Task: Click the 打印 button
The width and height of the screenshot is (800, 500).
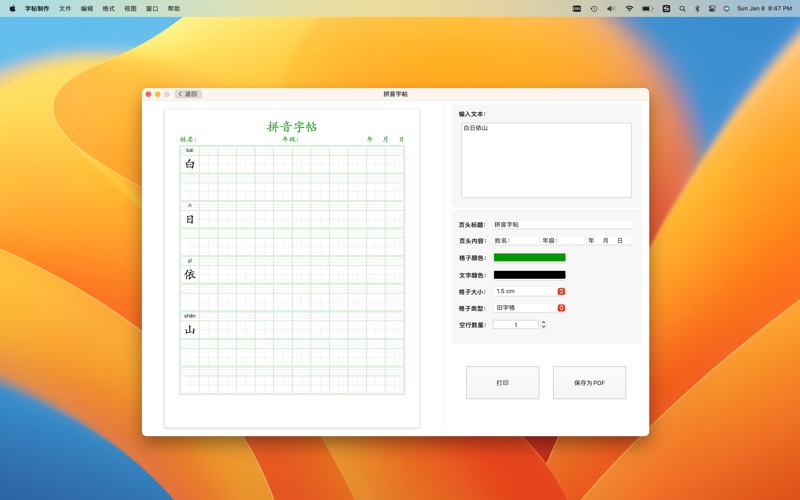Action: tap(502, 383)
